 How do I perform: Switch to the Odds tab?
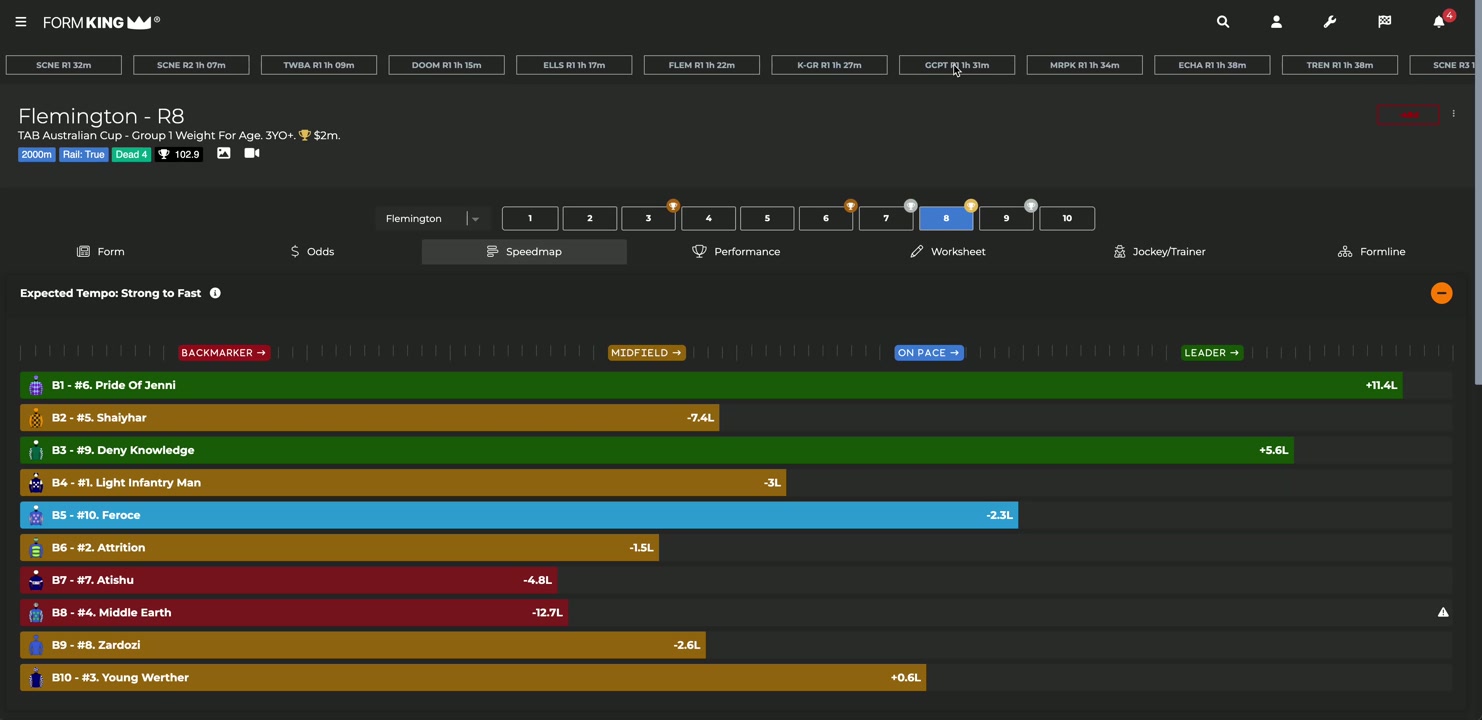click(312, 252)
